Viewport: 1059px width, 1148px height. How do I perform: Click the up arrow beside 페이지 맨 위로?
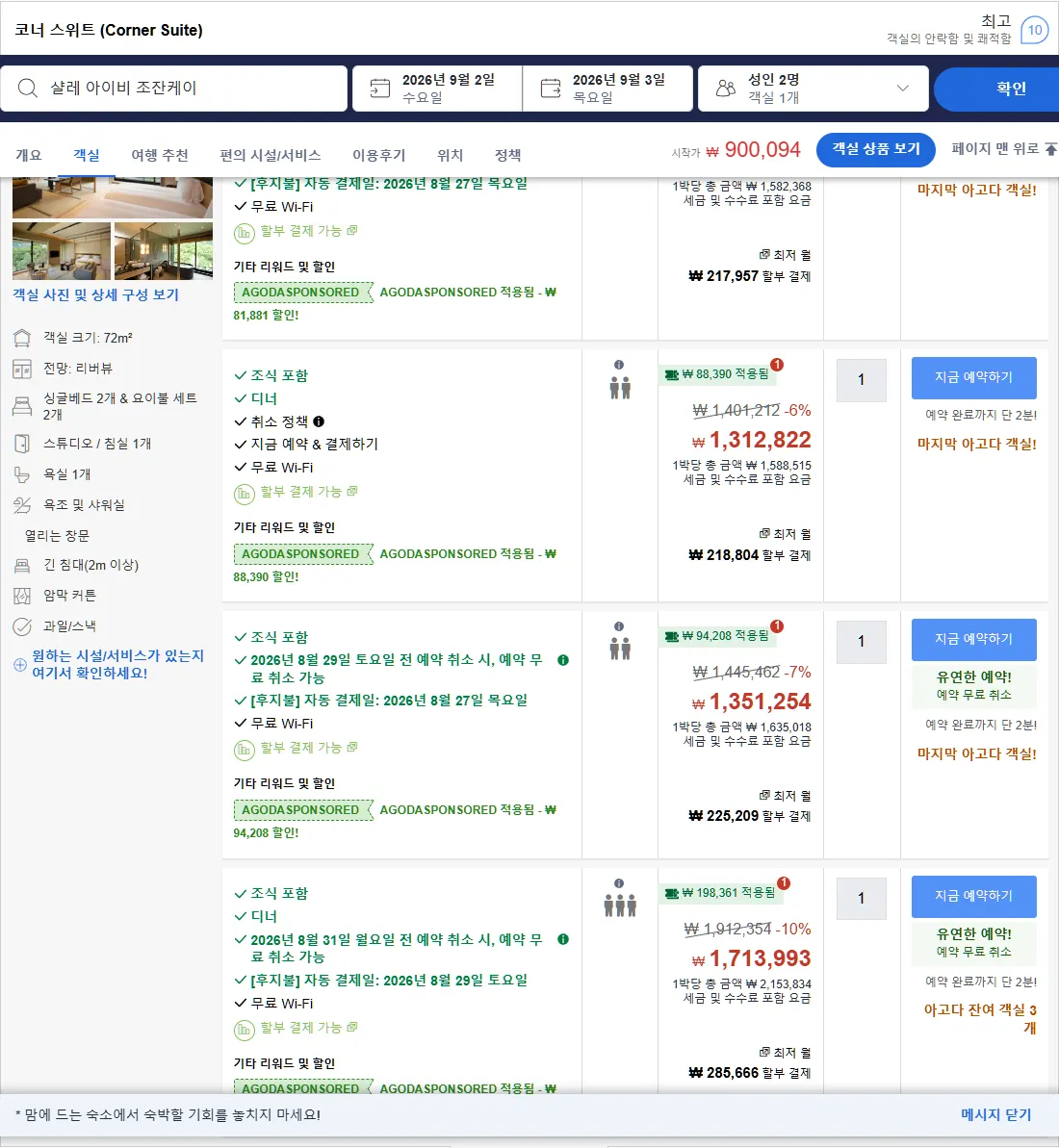click(1051, 149)
